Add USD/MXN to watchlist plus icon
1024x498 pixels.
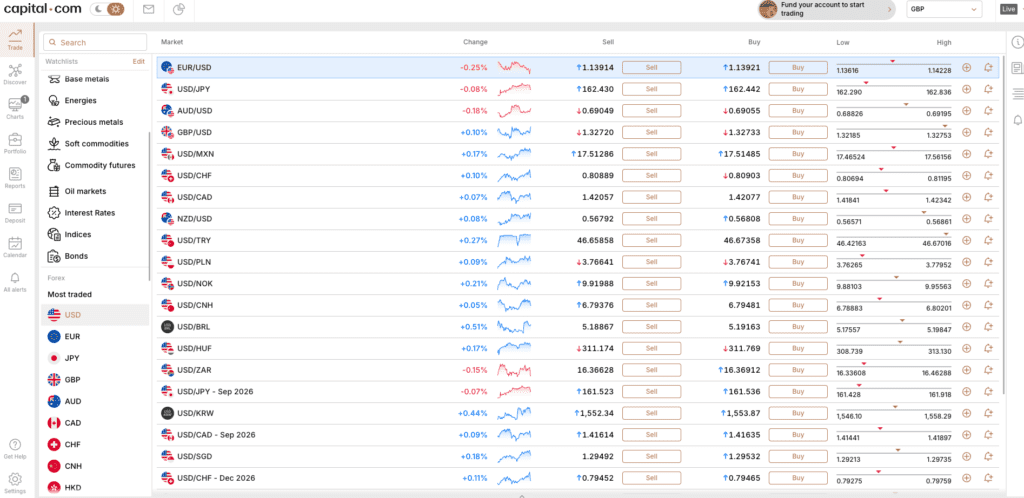[967, 153]
